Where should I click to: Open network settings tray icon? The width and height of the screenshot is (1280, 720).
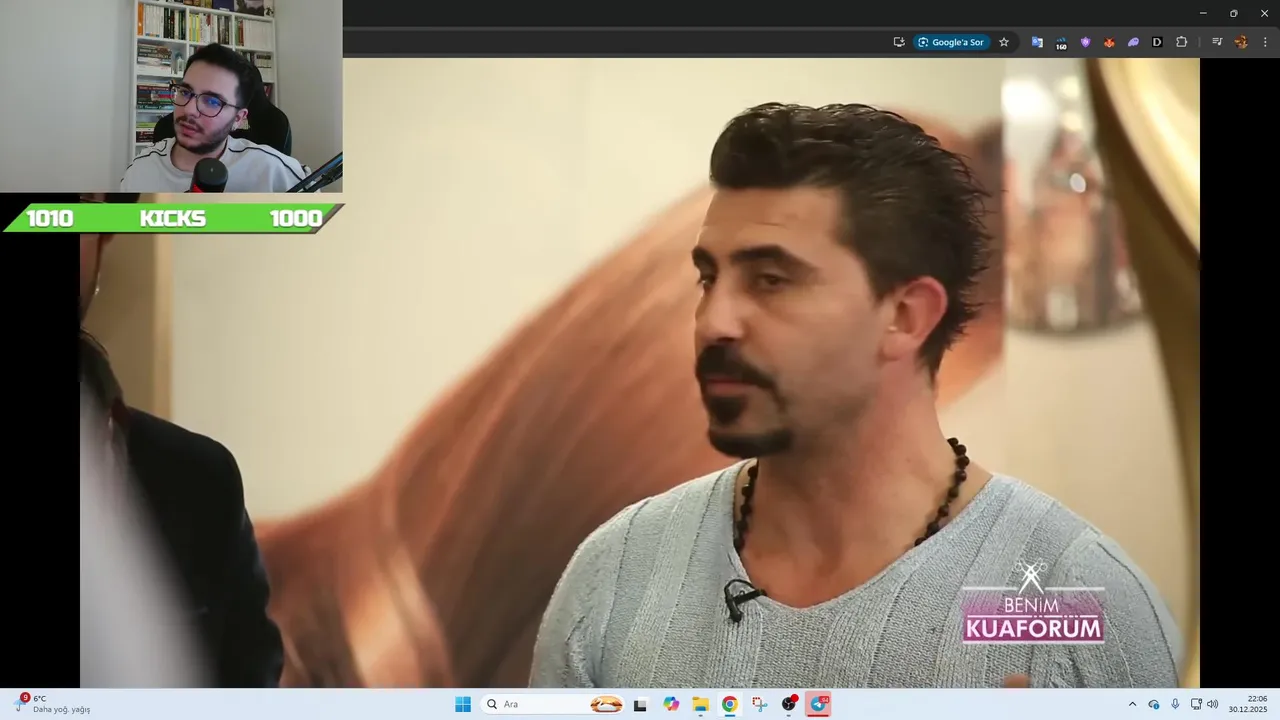tap(1196, 704)
